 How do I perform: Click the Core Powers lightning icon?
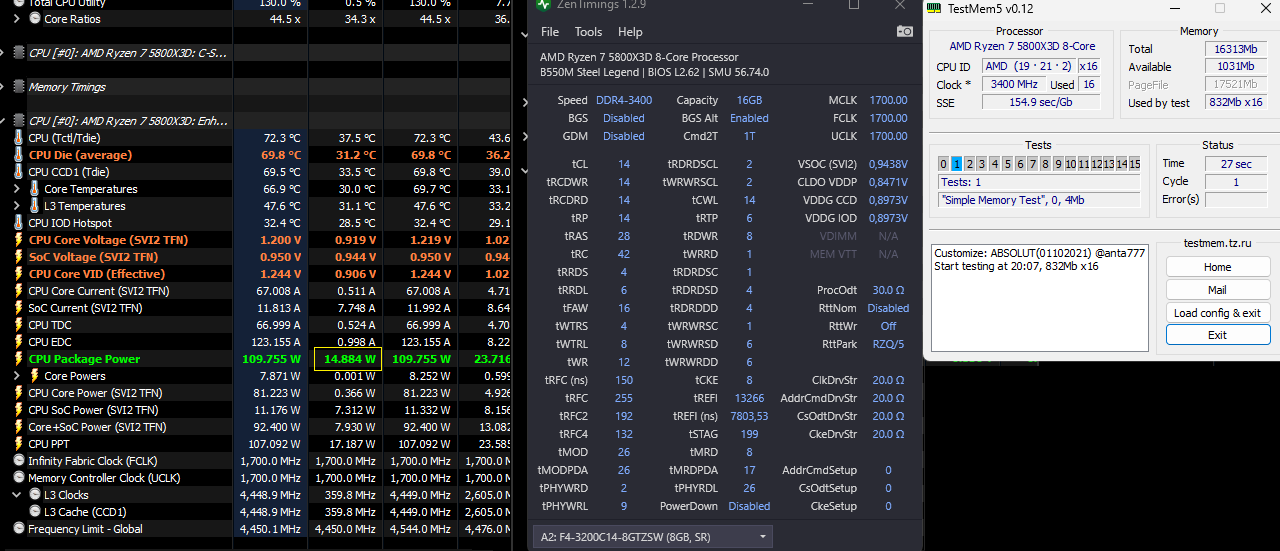[x=35, y=376]
